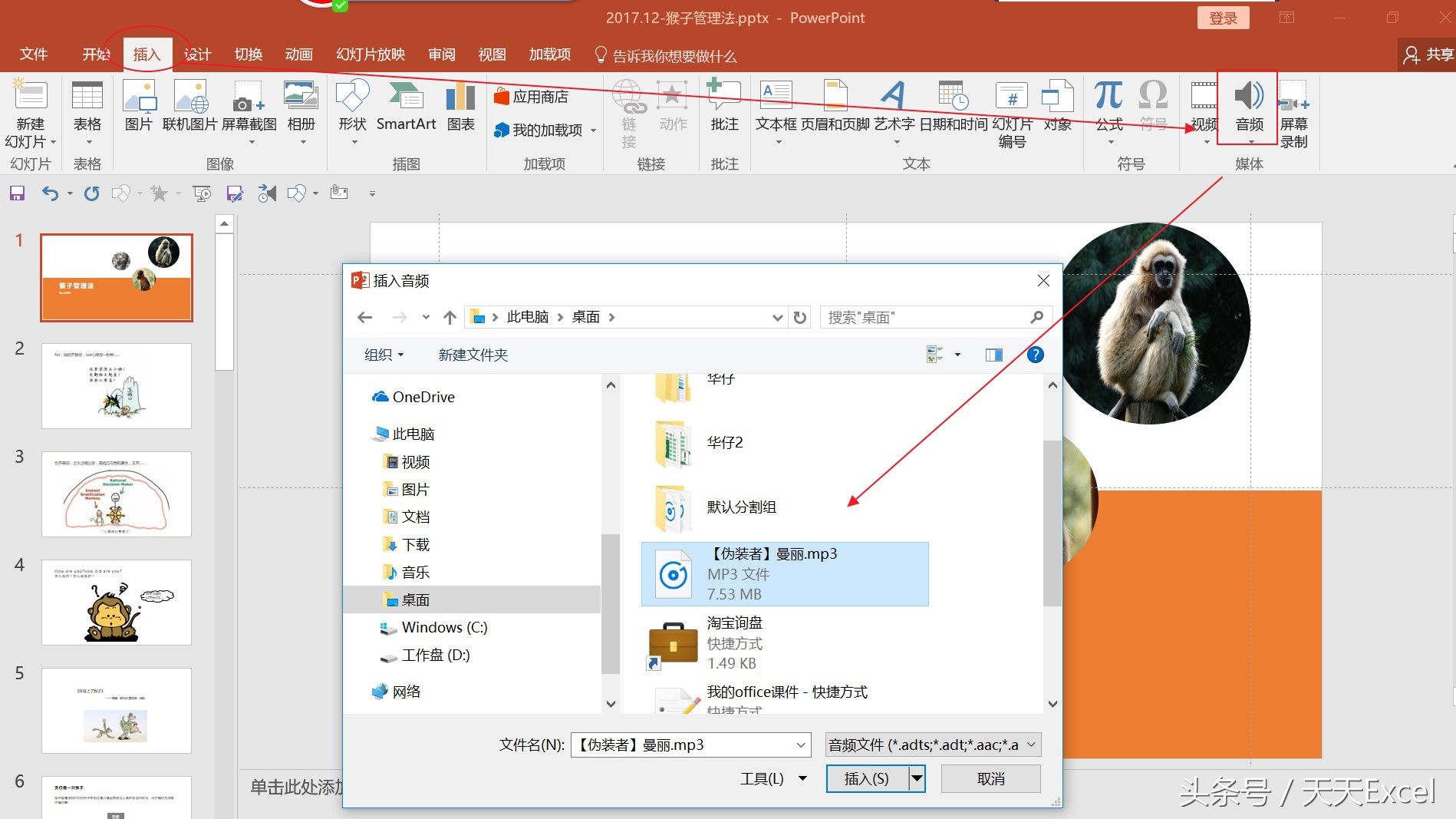Open the audio file type filter dropdown
Viewport: 1456px width, 819px height.
(1032, 745)
